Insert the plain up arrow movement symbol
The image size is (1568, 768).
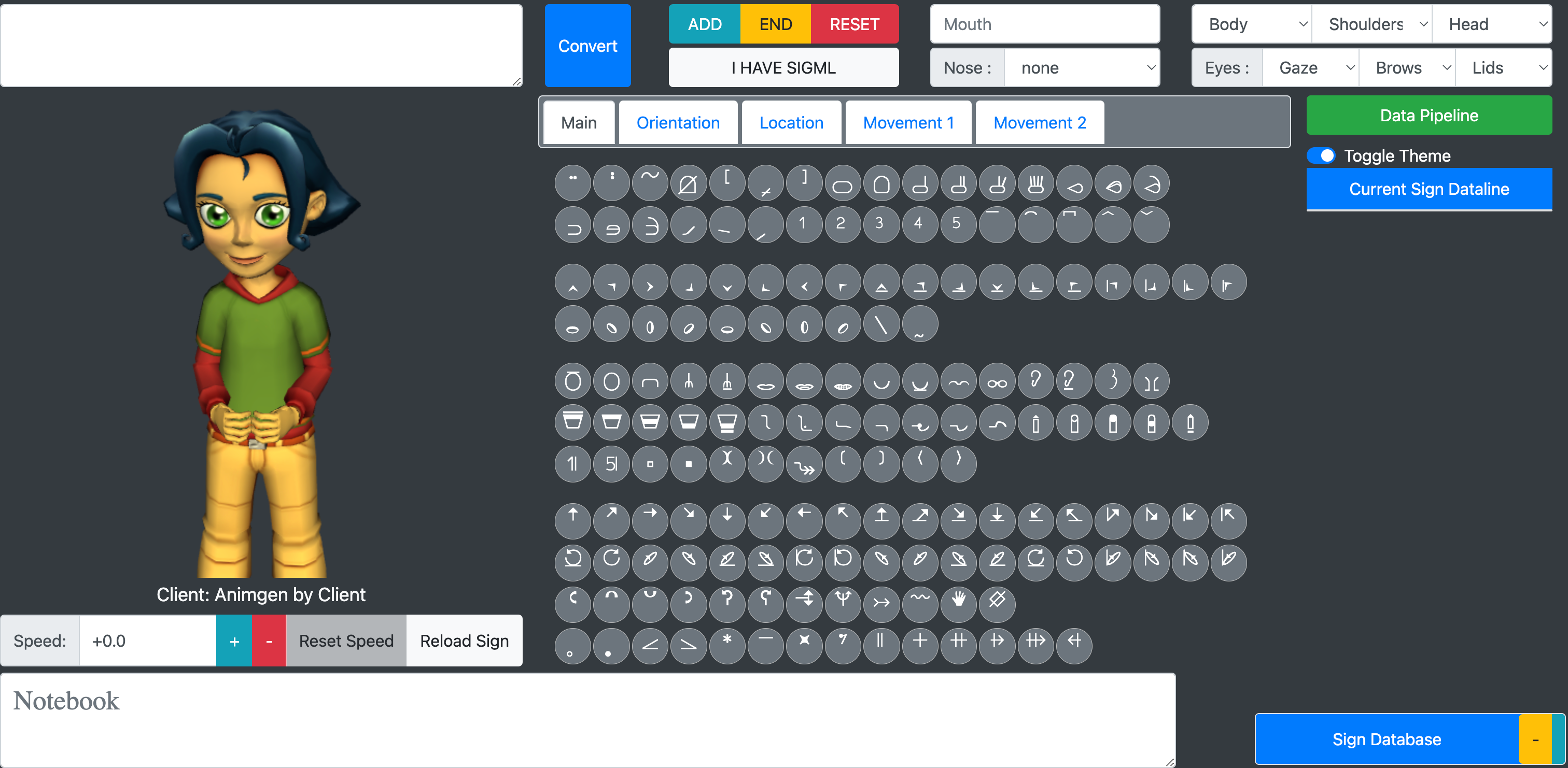point(573,521)
